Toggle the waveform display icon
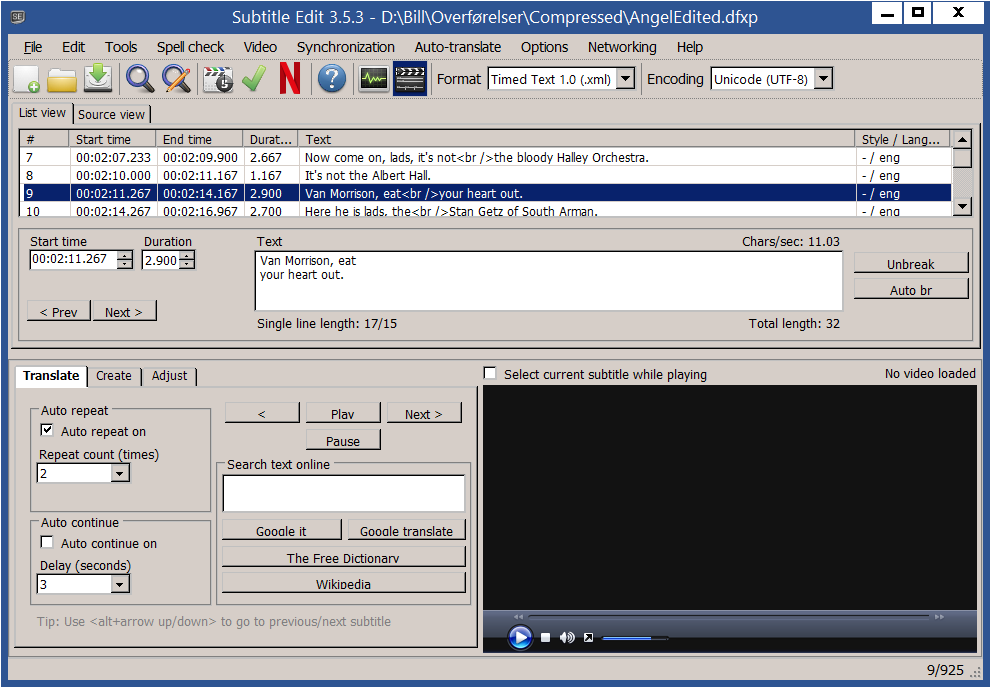Image resolution: width=991 pixels, height=688 pixels. 374,79
